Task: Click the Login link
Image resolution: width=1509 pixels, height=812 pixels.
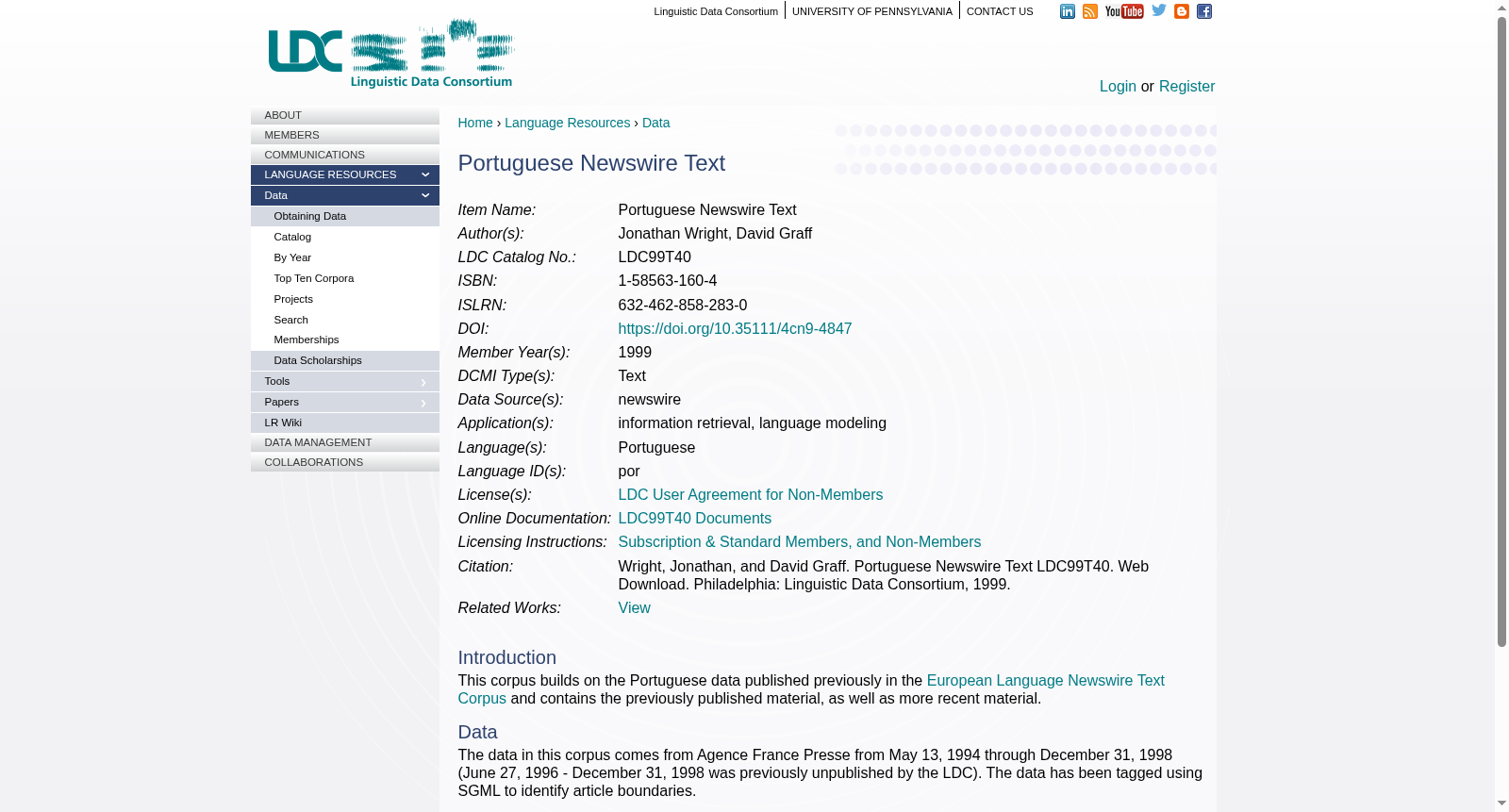Action: (x=1118, y=86)
